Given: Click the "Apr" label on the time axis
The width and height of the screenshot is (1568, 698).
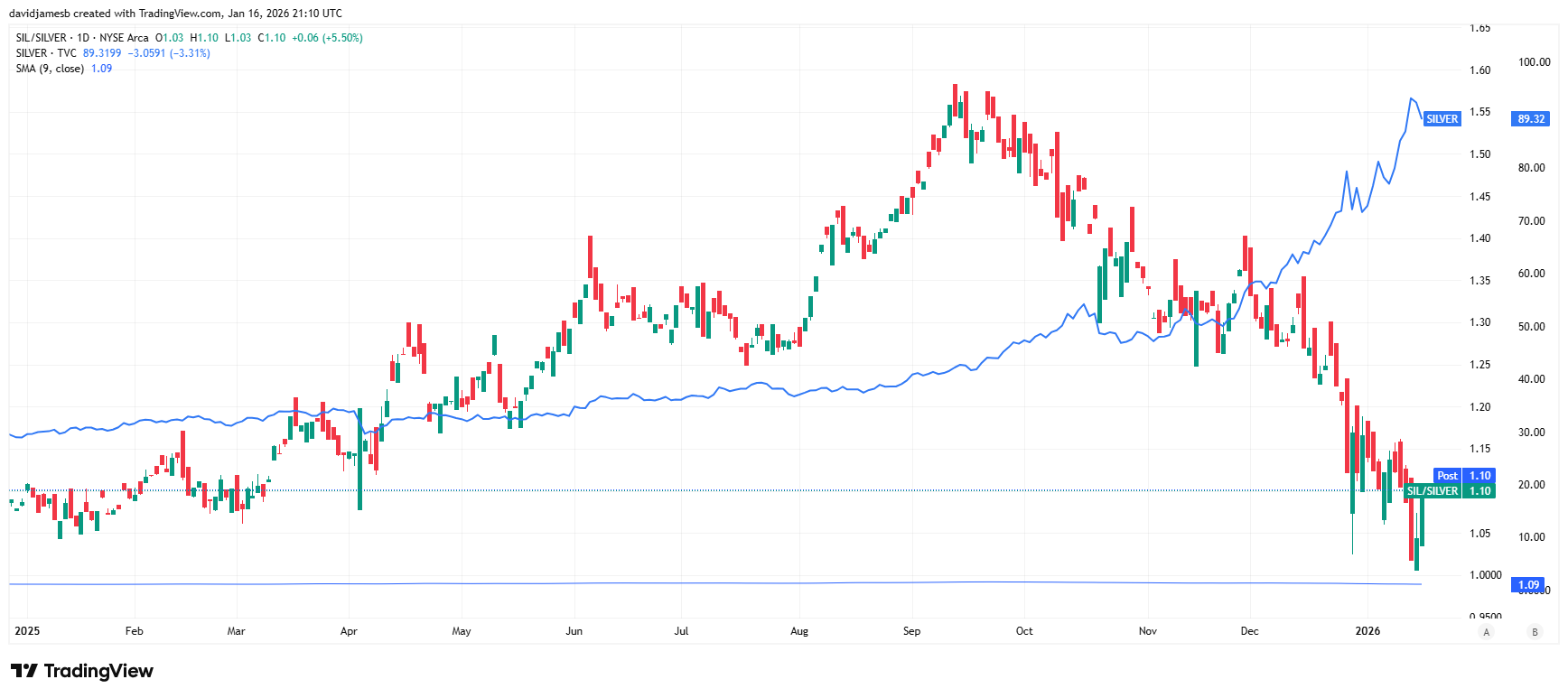Looking at the screenshot, I should click(349, 631).
